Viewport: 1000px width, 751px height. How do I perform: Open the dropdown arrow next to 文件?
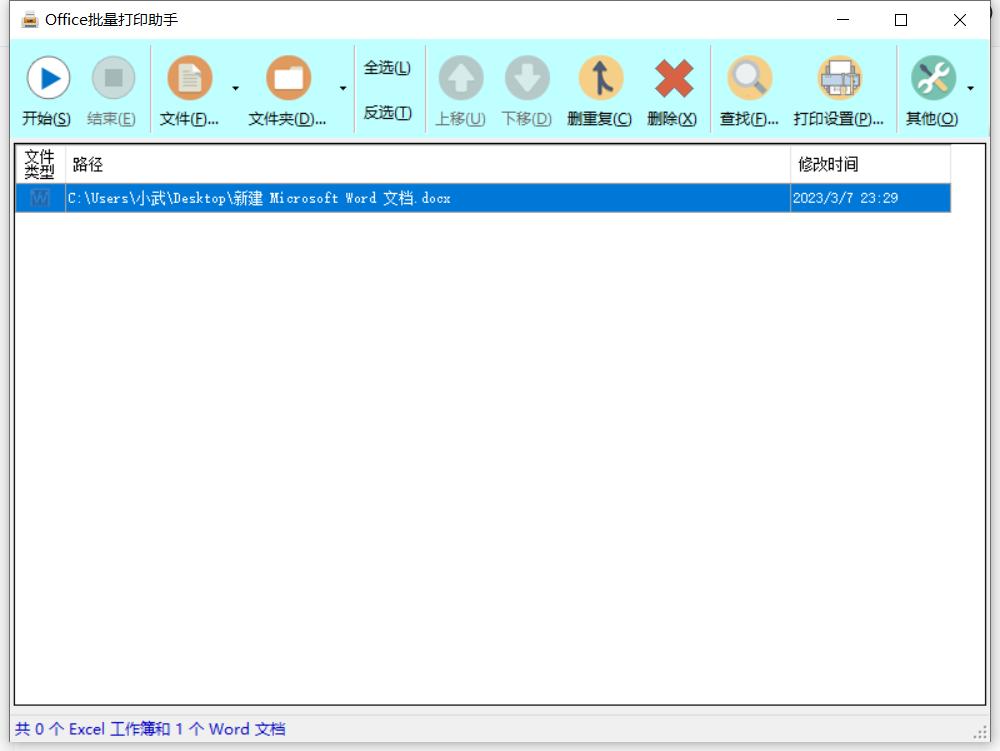click(236, 88)
